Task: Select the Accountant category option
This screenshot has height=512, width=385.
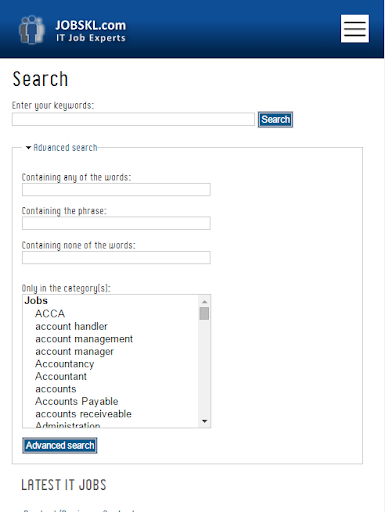Action: [61, 376]
